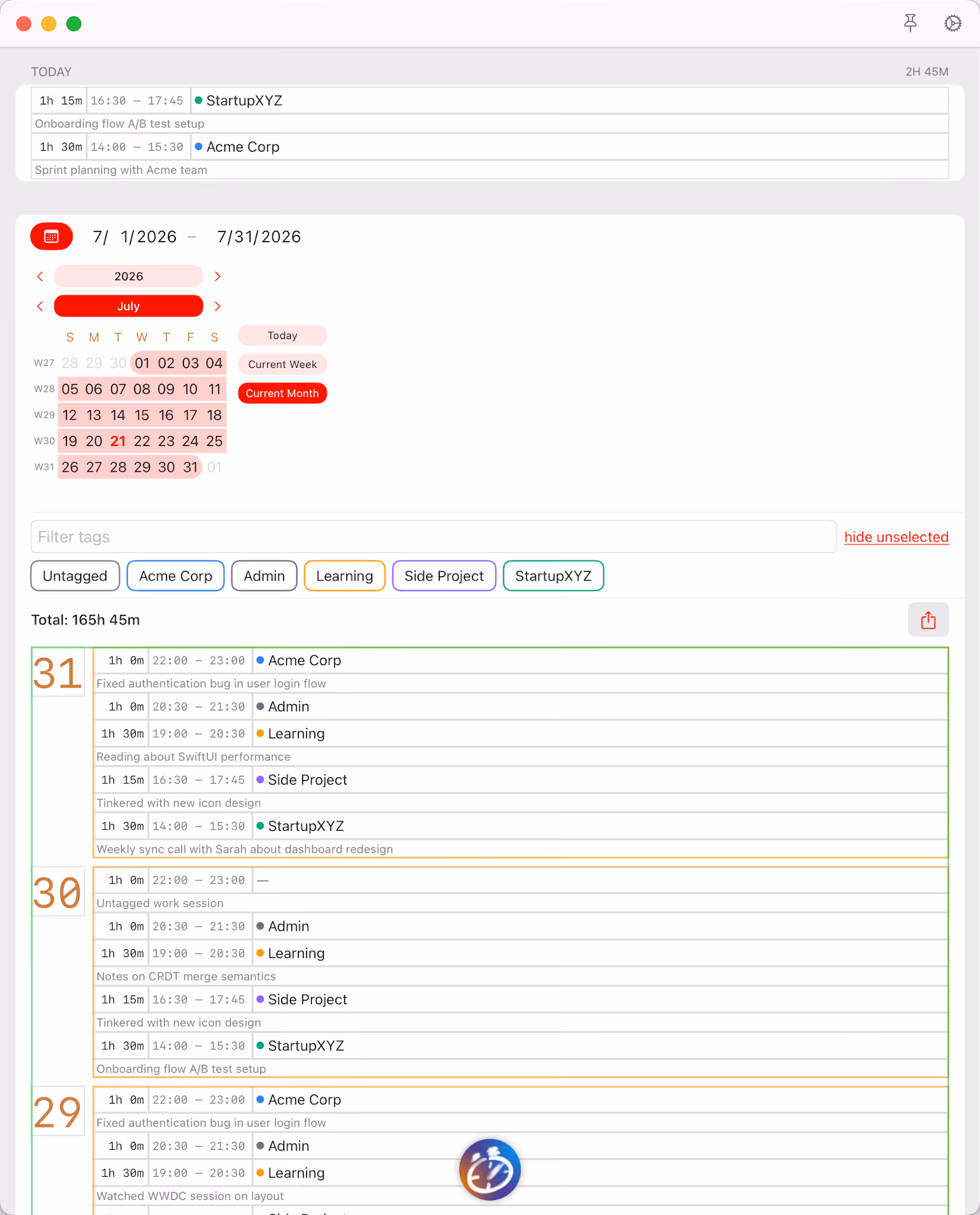Click the hide unselected link
Viewport: 980px width, 1215px height.
click(x=896, y=537)
